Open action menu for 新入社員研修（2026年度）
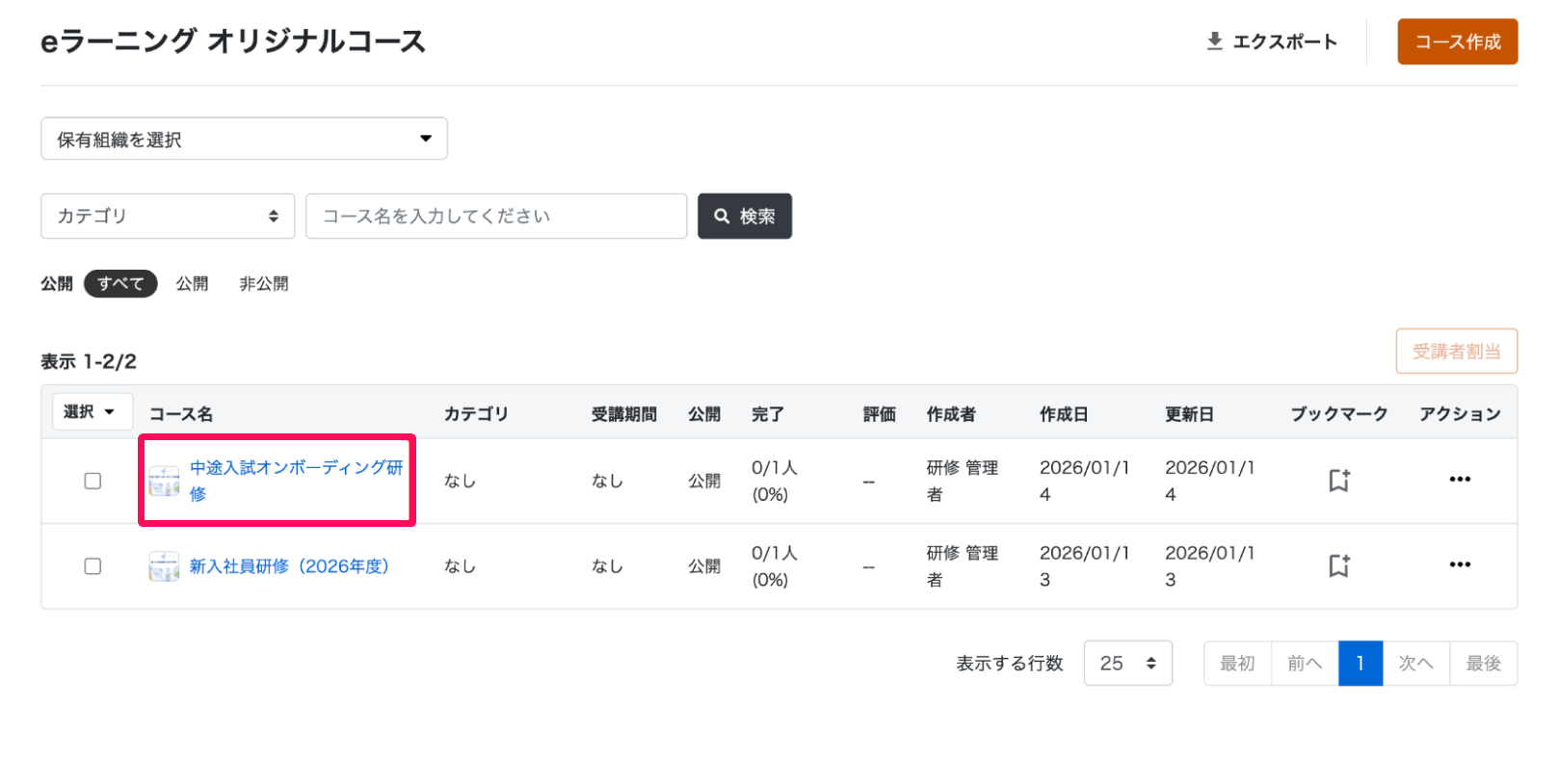 [x=1460, y=564]
